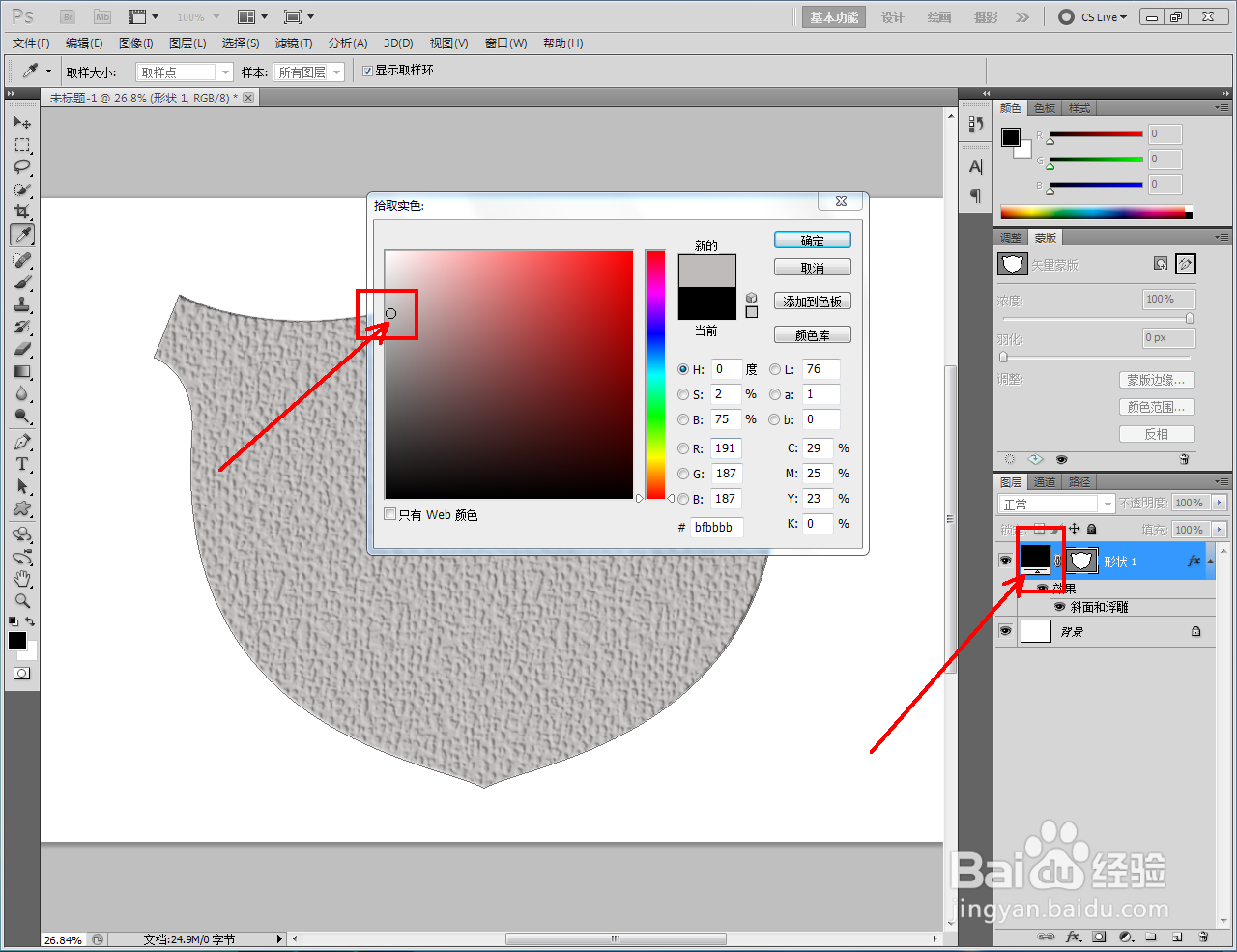
Task: Toggle visibility of 斜面和浮雕 effect
Action: click(x=1059, y=607)
